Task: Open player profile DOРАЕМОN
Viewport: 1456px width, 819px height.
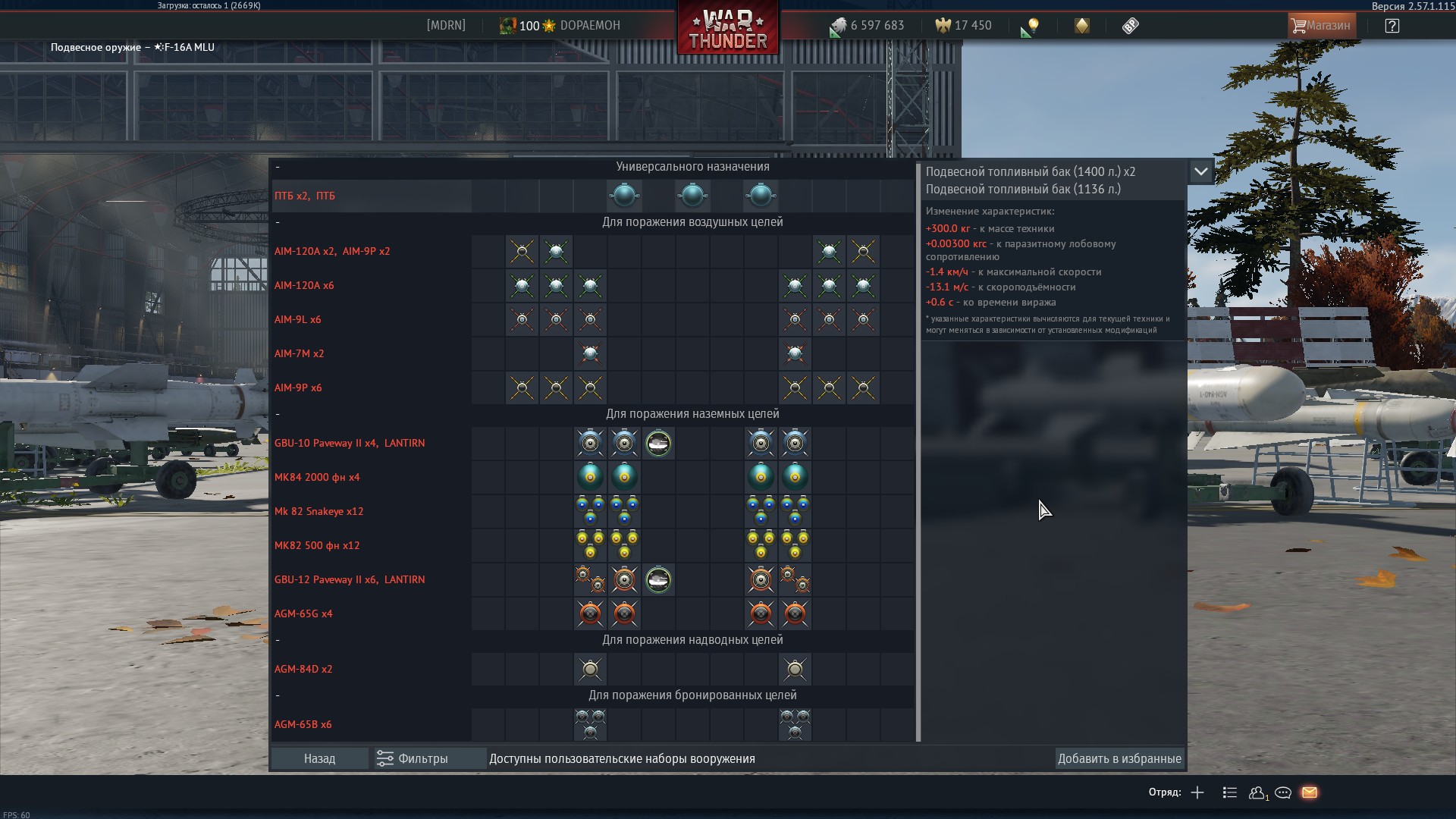Action: (x=590, y=26)
